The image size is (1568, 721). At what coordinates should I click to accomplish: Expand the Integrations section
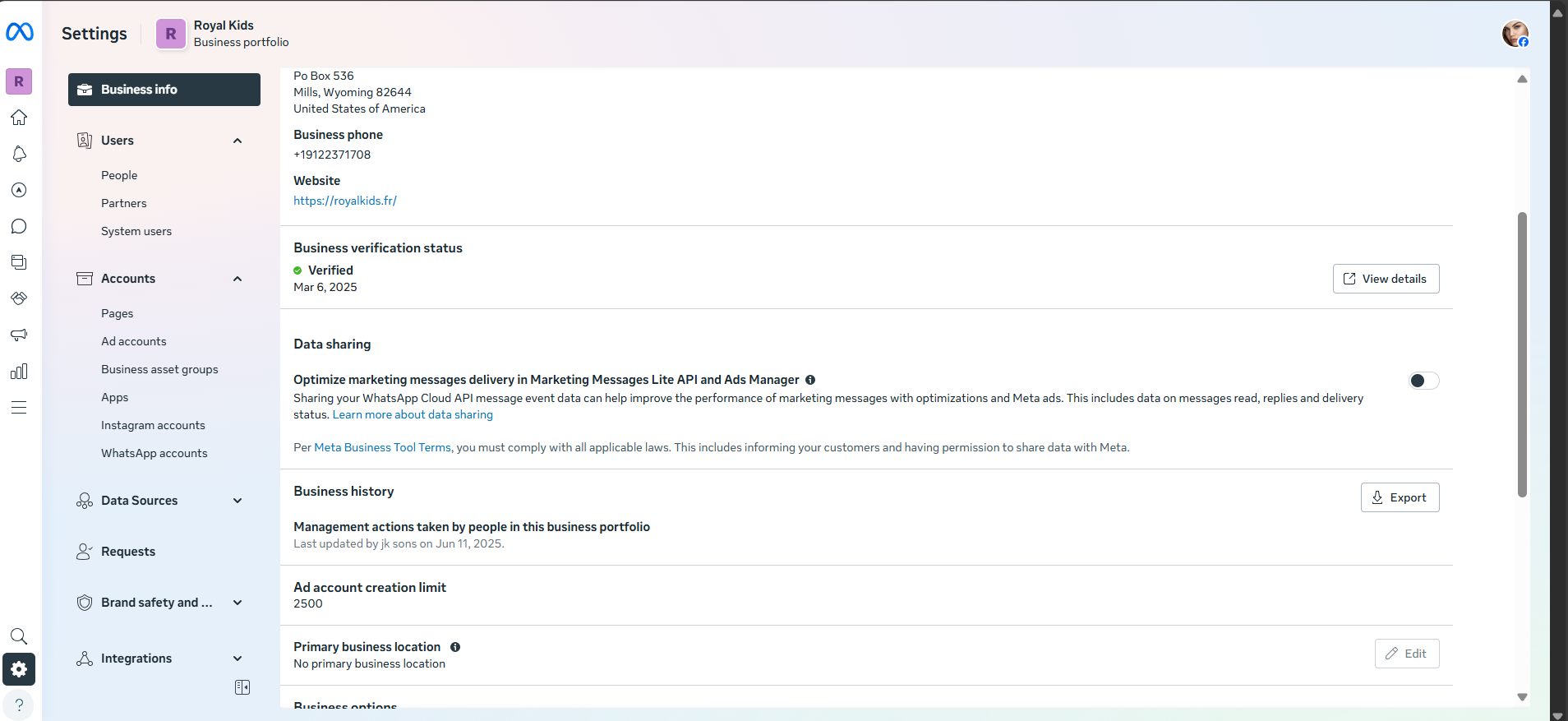click(238, 659)
